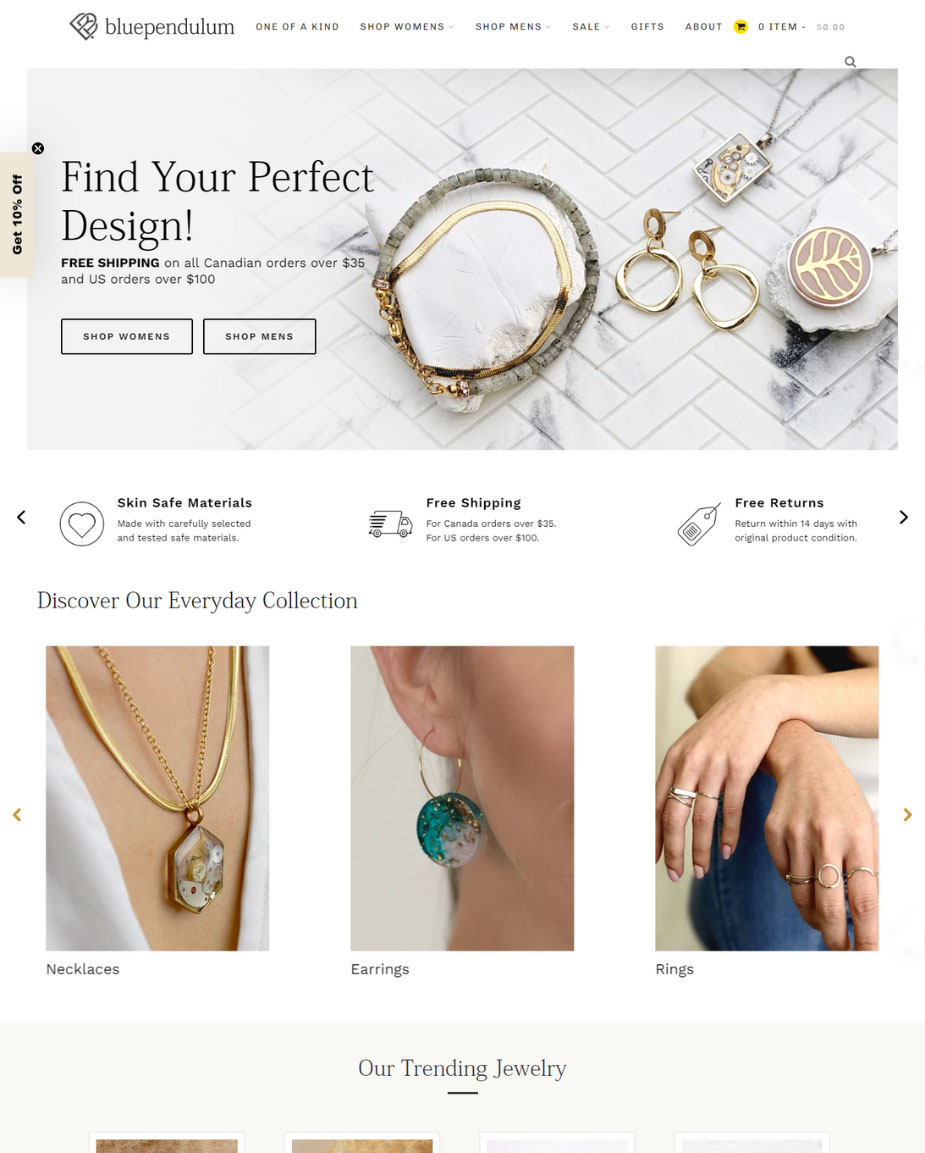925x1153 pixels.
Task: Go to next features slide arrow
Action: point(904,517)
